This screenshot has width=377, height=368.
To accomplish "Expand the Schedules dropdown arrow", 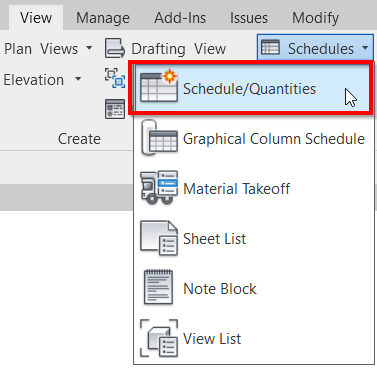I will 365,48.
